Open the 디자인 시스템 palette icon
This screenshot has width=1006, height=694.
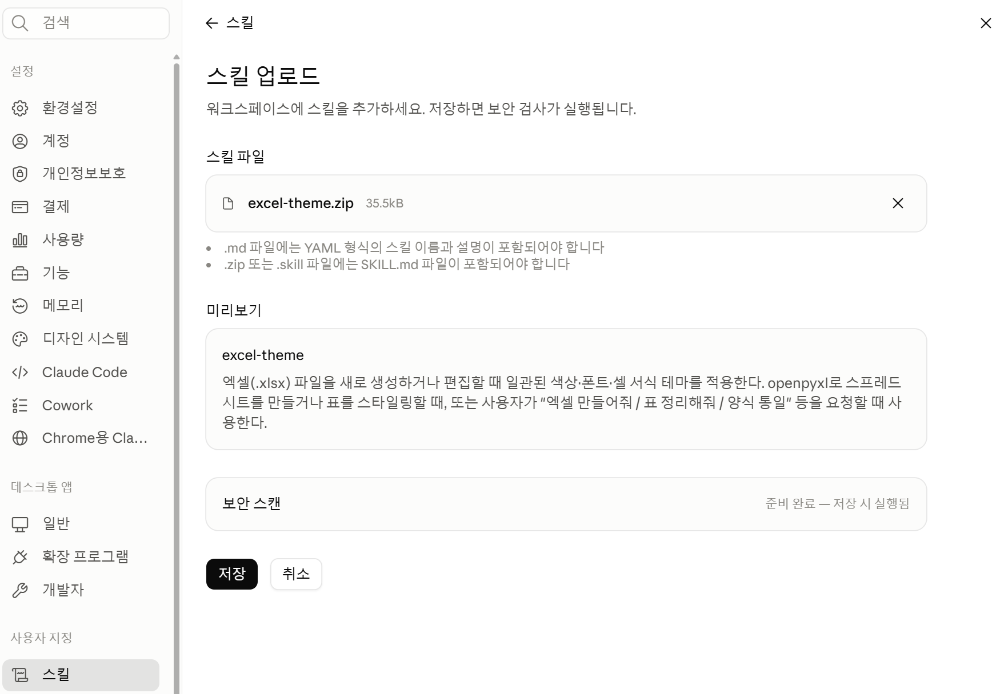(x=20, y=339)
